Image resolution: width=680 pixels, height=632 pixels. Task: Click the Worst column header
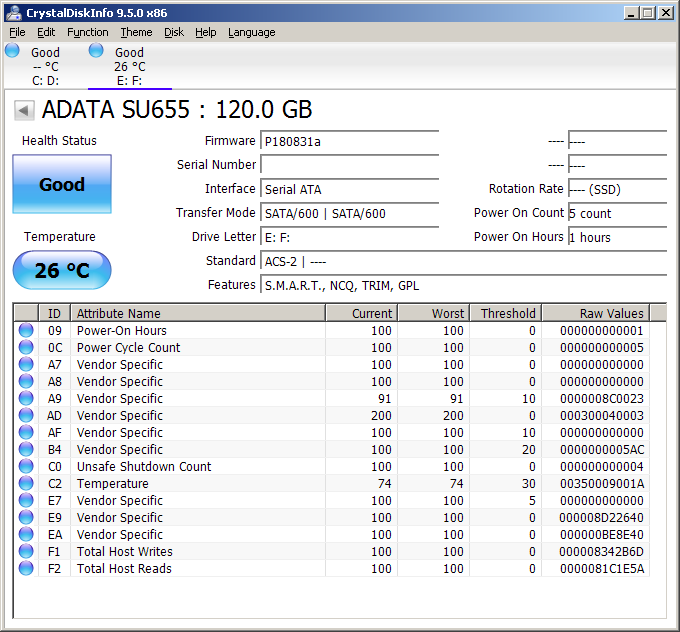click(434, 313)
